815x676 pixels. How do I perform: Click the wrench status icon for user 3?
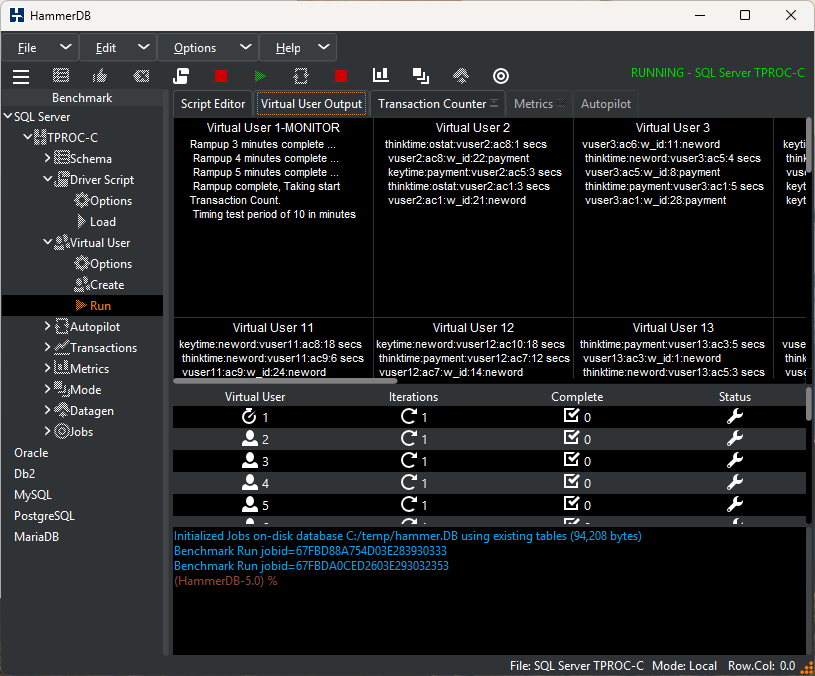tap(734, 461)
